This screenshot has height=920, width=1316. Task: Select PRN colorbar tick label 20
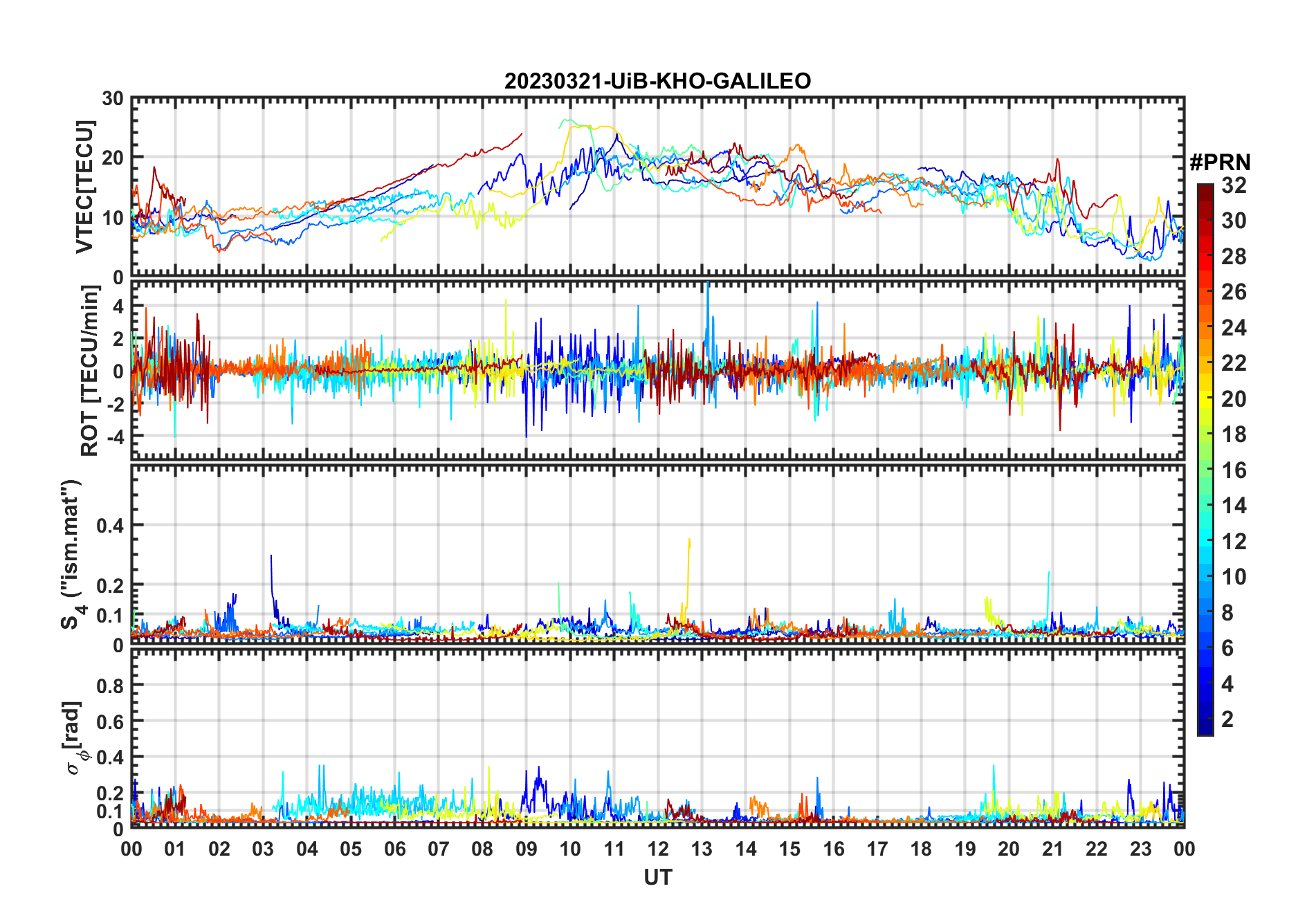(x=1234, y=398)
